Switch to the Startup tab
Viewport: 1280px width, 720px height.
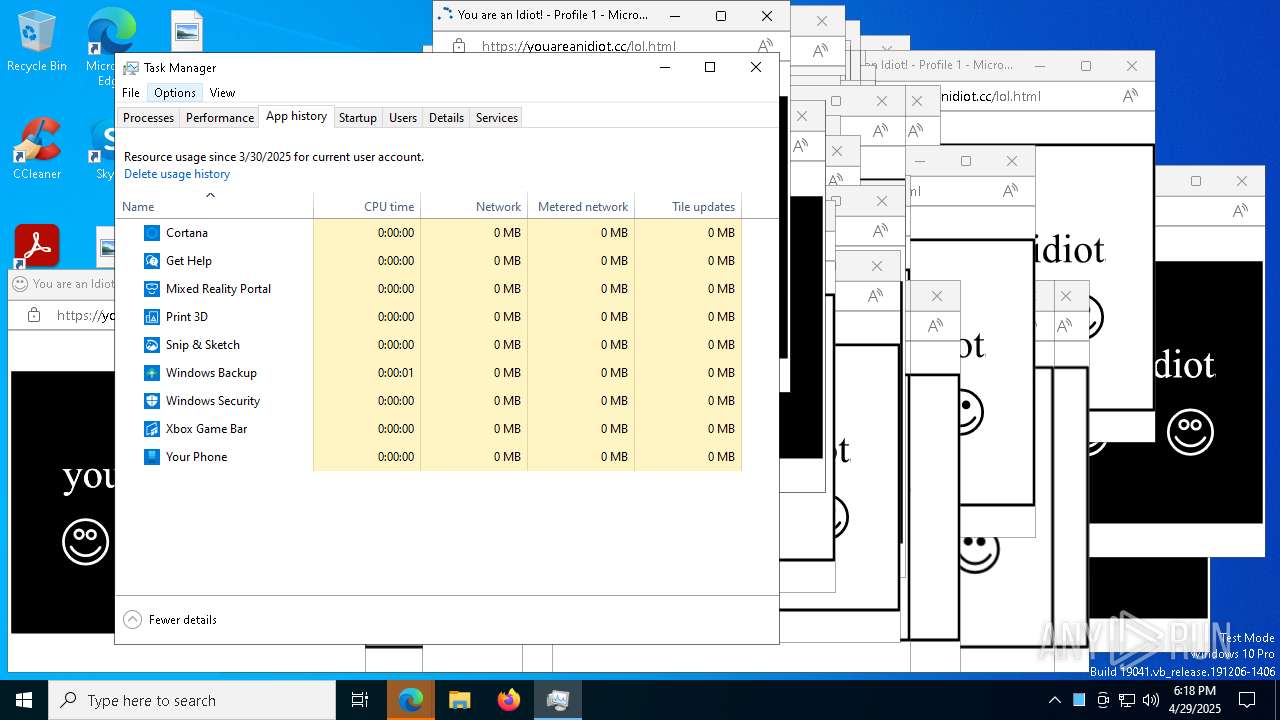[357, 118]
